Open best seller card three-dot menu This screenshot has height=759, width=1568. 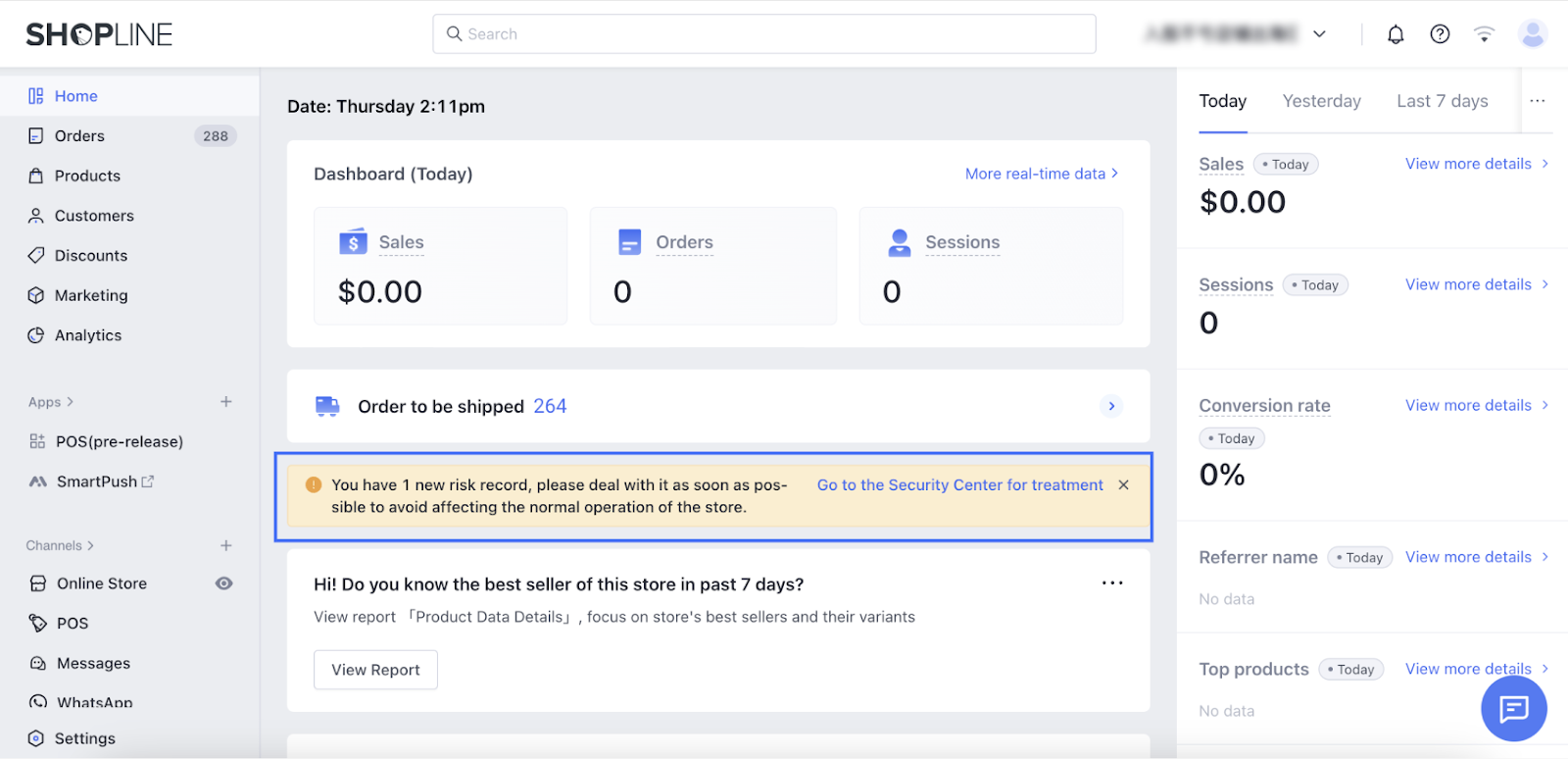pyautogui.click(x=1112, y=583)
